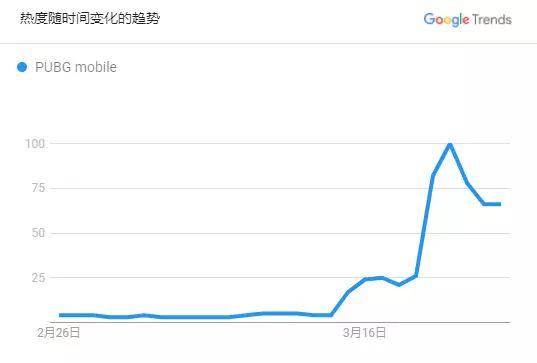Screen dimensions: 537x363
Task: Click the 2月26日 date label on axis
Action: 59,333
